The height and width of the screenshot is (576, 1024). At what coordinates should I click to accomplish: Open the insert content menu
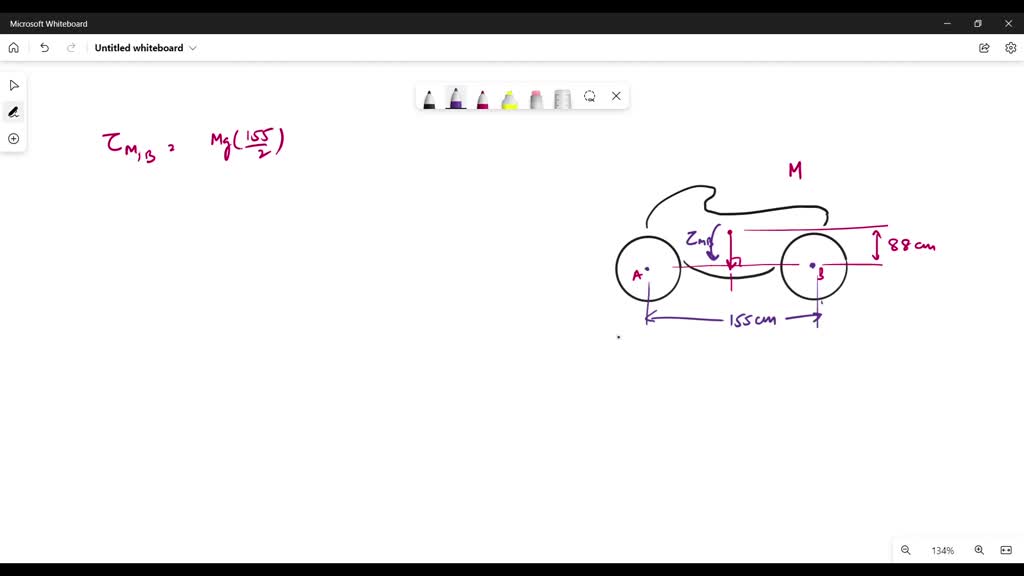pyautogui.click(x=14, y=138)
